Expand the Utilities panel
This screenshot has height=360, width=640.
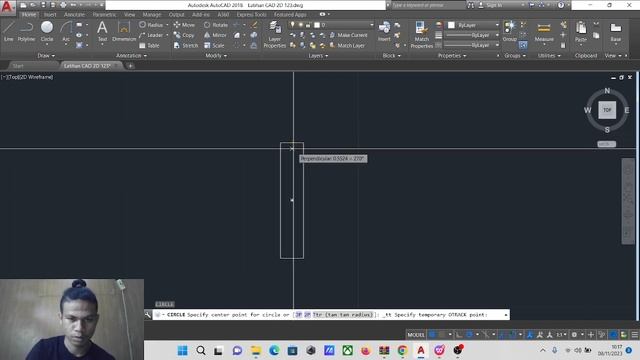[x=549, y=56]
